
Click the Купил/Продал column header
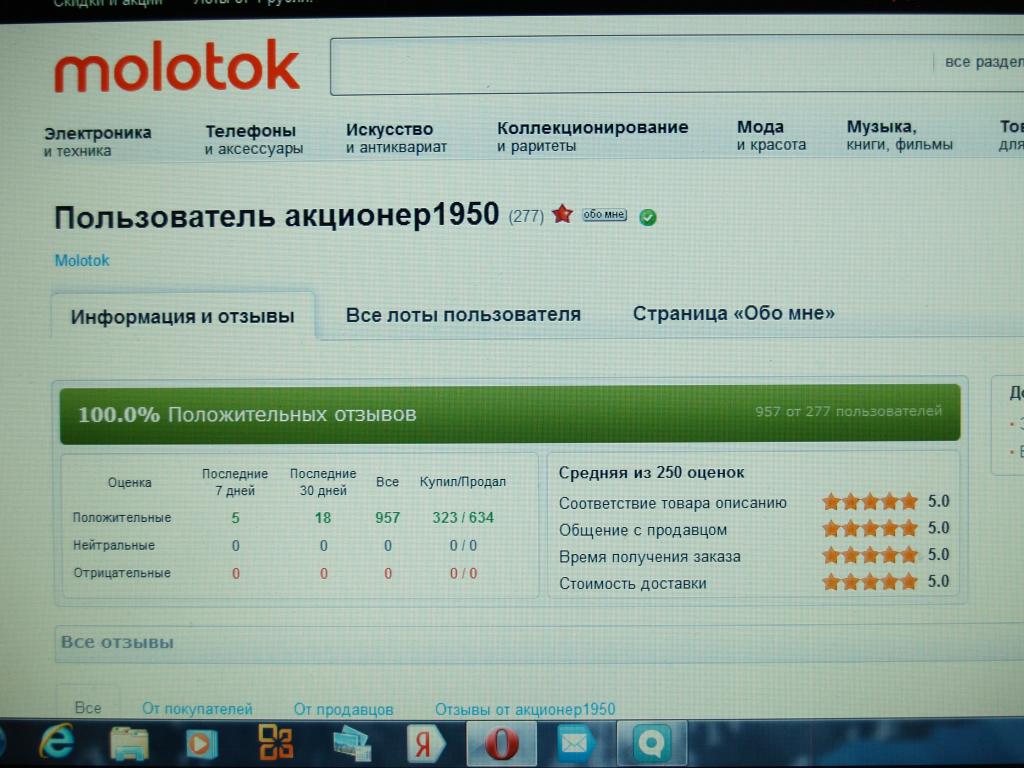463,482
